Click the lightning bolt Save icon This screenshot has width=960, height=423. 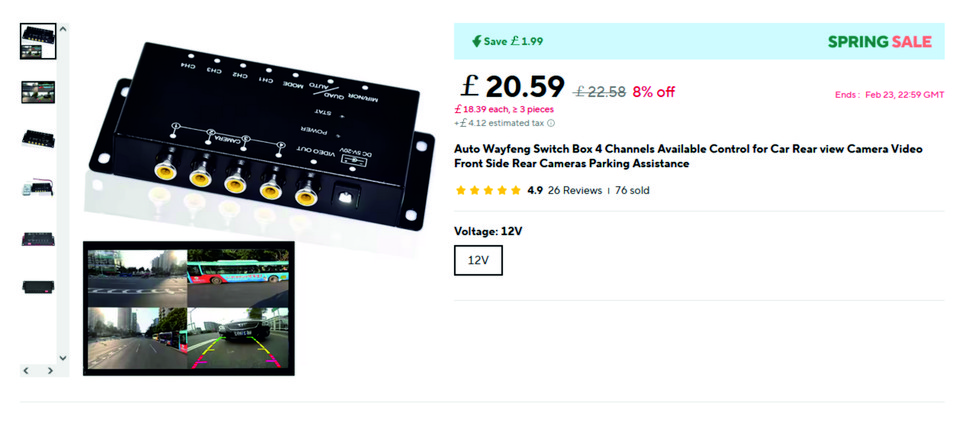point(476,41)
